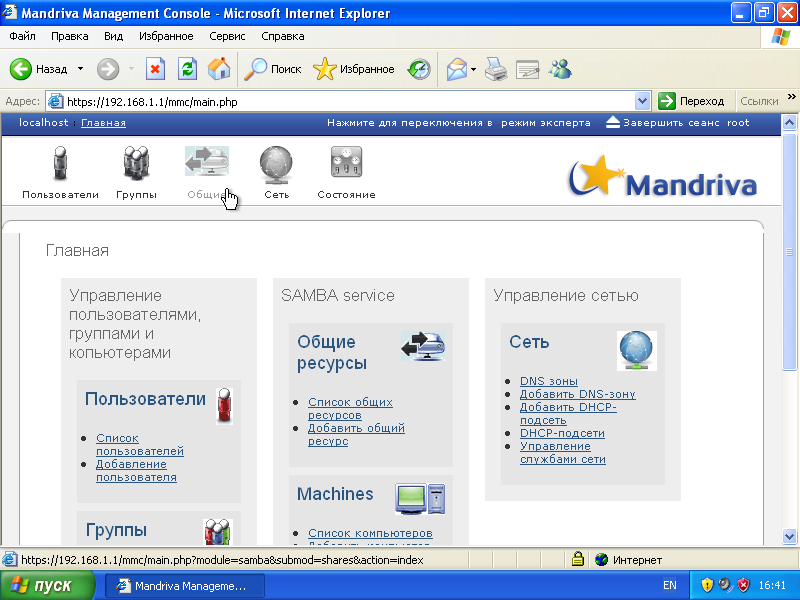Click the Общие ресурсы share drive icon
The width and height of the screenshot is (800, 600).
coord(423,346)
